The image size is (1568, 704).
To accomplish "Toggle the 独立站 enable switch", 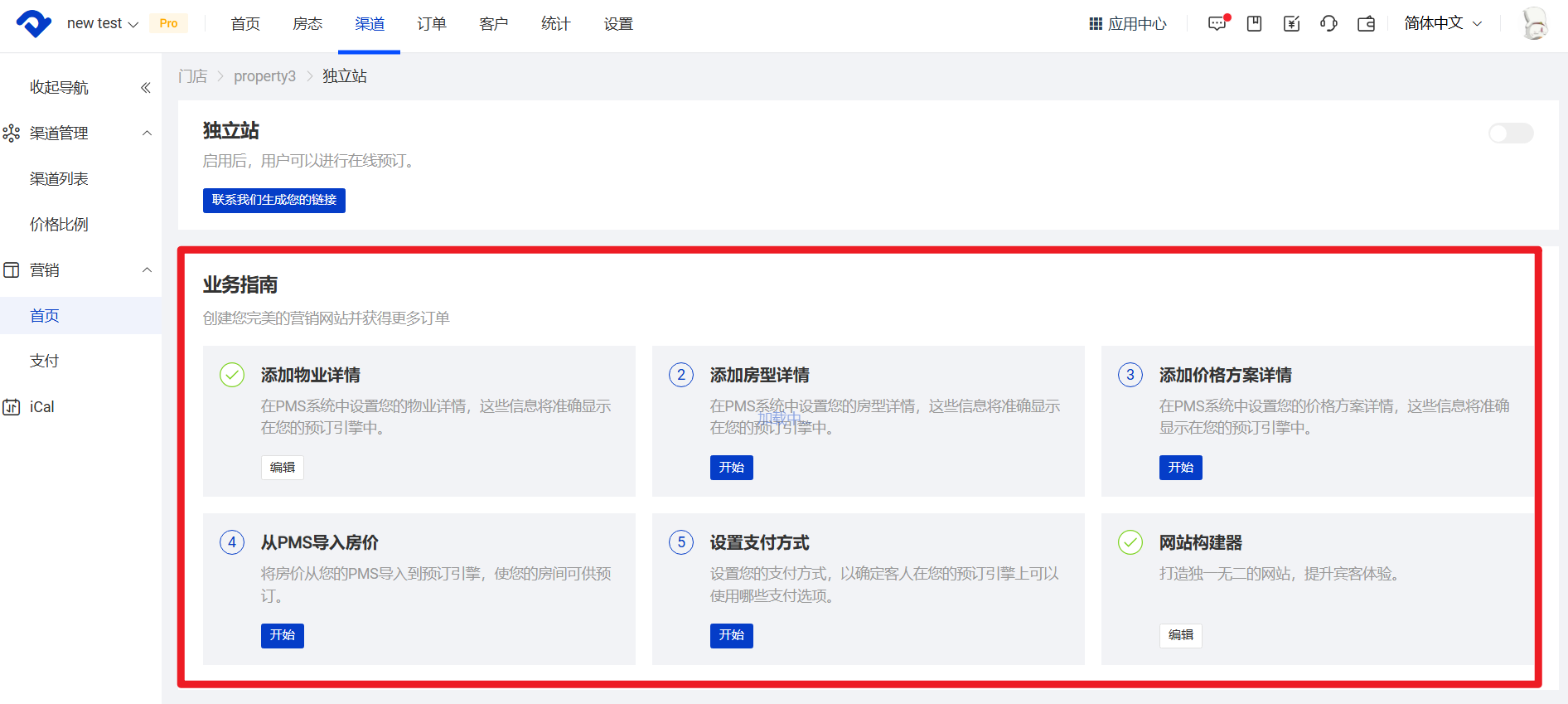I will [x=1511, y=134].
